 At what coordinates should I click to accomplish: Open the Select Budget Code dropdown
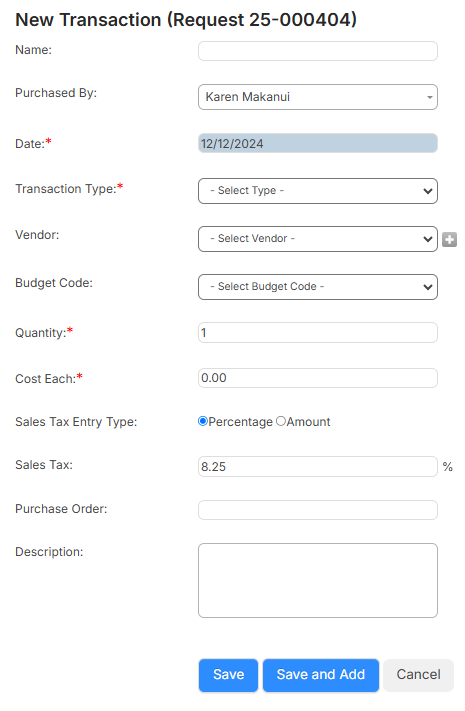tap(318, 287)
